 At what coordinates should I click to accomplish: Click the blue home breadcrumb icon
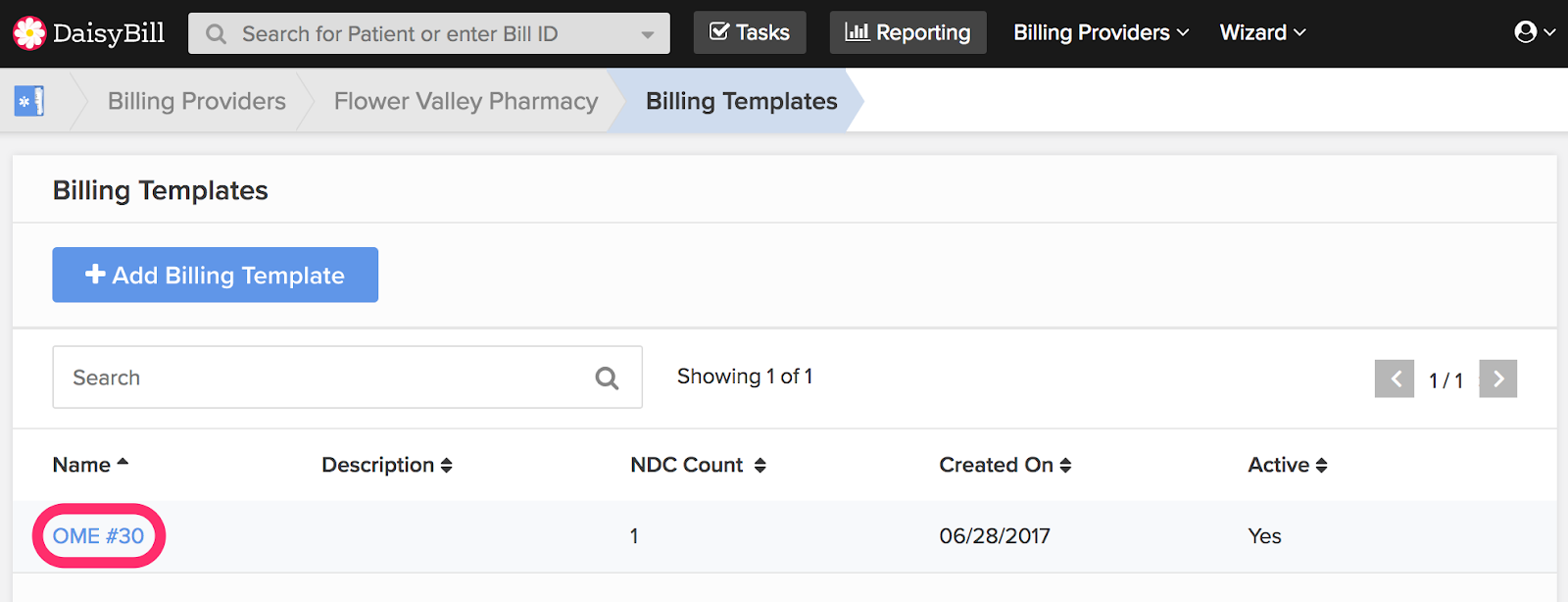(29, 101)
